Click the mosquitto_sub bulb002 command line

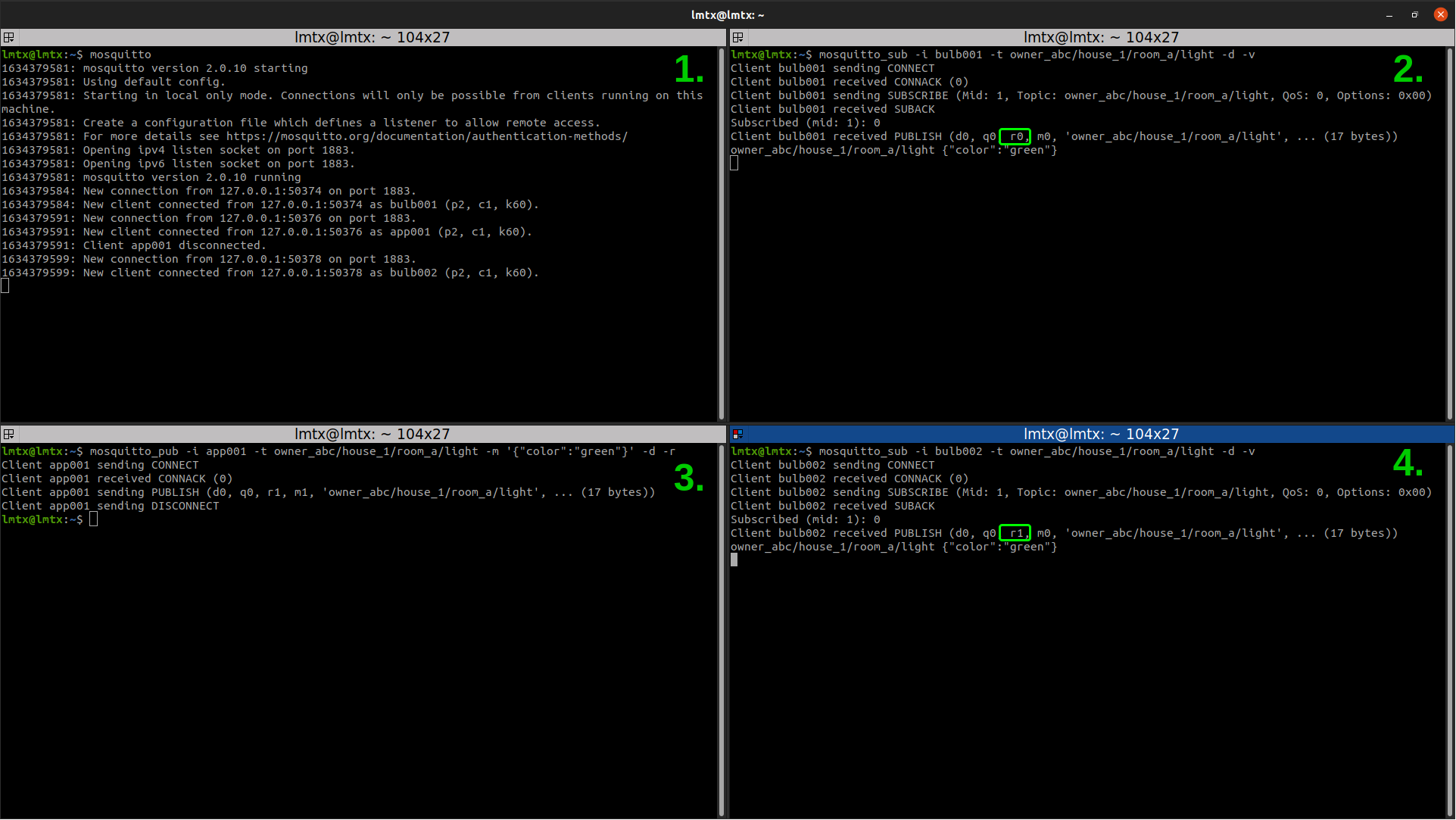tap(993, 451)
